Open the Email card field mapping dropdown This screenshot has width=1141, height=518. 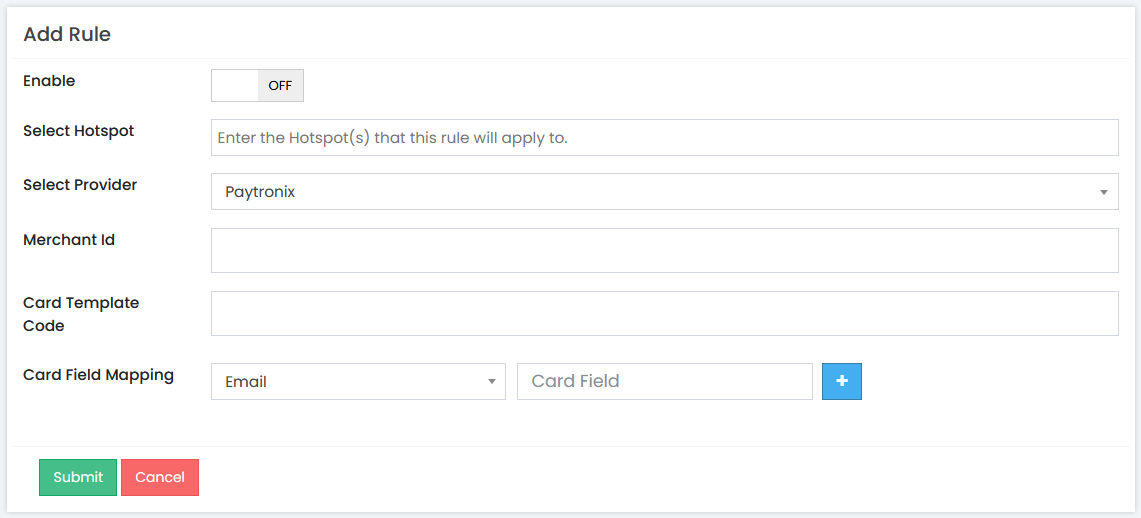[x=358, y=381]
